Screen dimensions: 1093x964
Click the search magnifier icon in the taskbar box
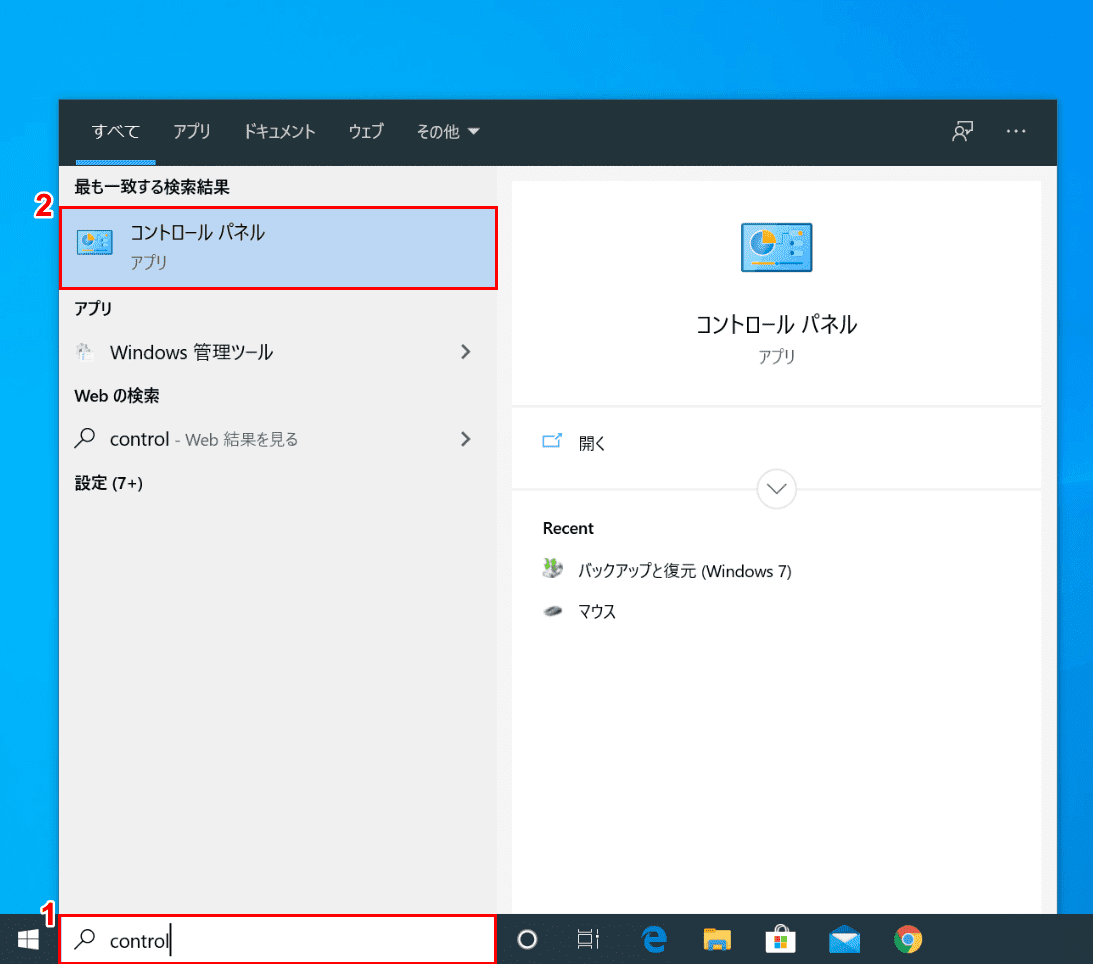tap(85, 939)
